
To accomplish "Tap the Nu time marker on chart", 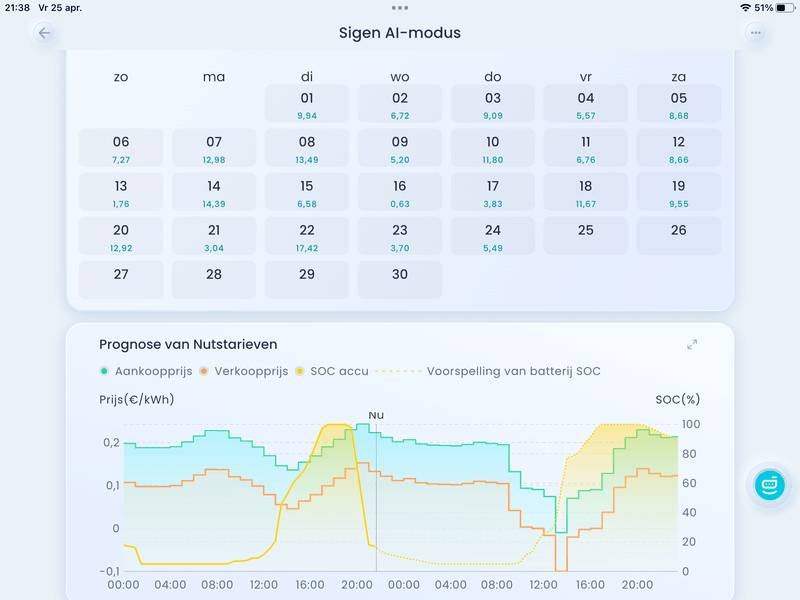I will pos(376,415).
